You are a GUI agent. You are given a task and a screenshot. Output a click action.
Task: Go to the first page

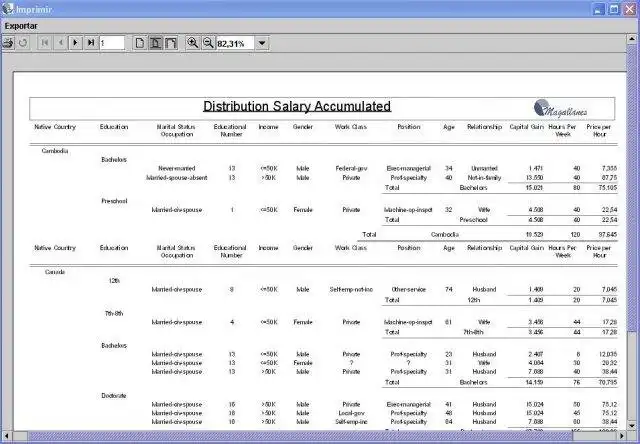coord(45,43)
